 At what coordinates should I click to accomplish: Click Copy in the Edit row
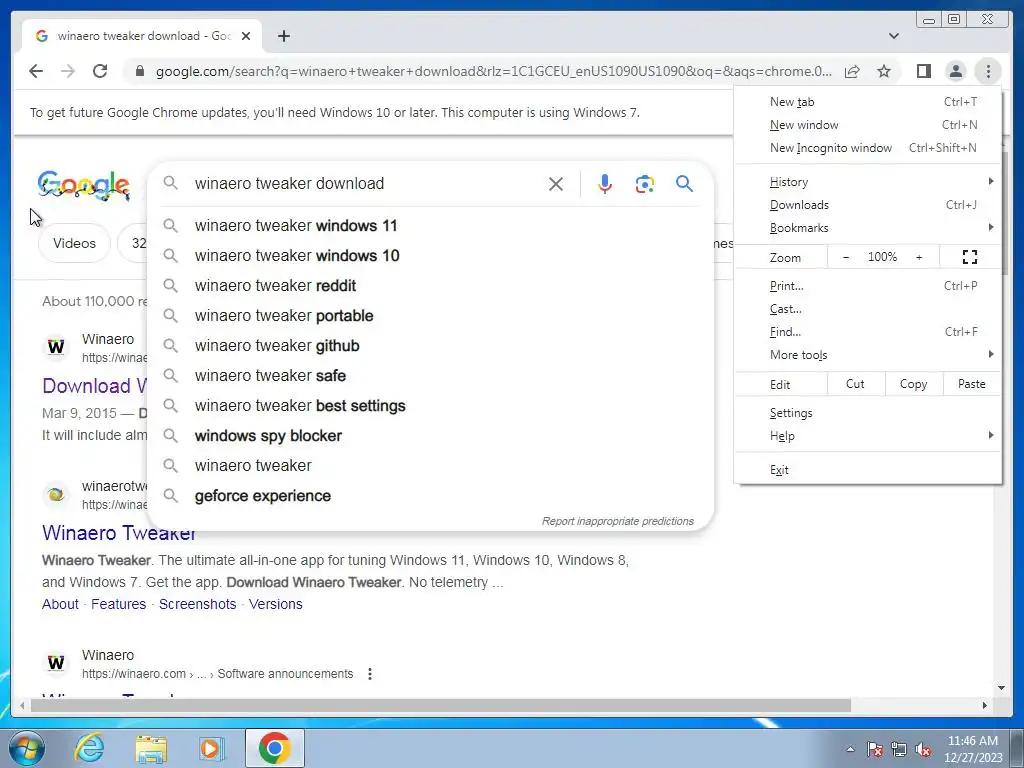point(914,384)
